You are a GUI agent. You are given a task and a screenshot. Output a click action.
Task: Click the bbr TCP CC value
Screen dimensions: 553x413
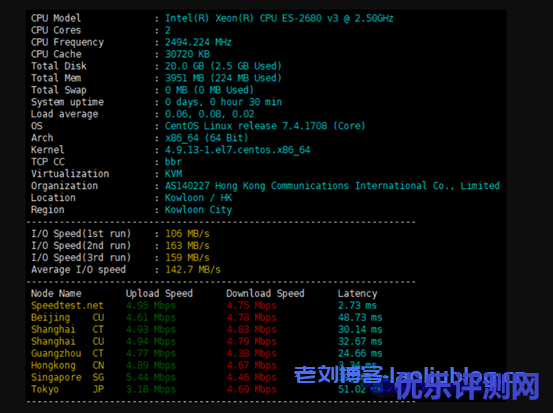[x=173, y=162]
